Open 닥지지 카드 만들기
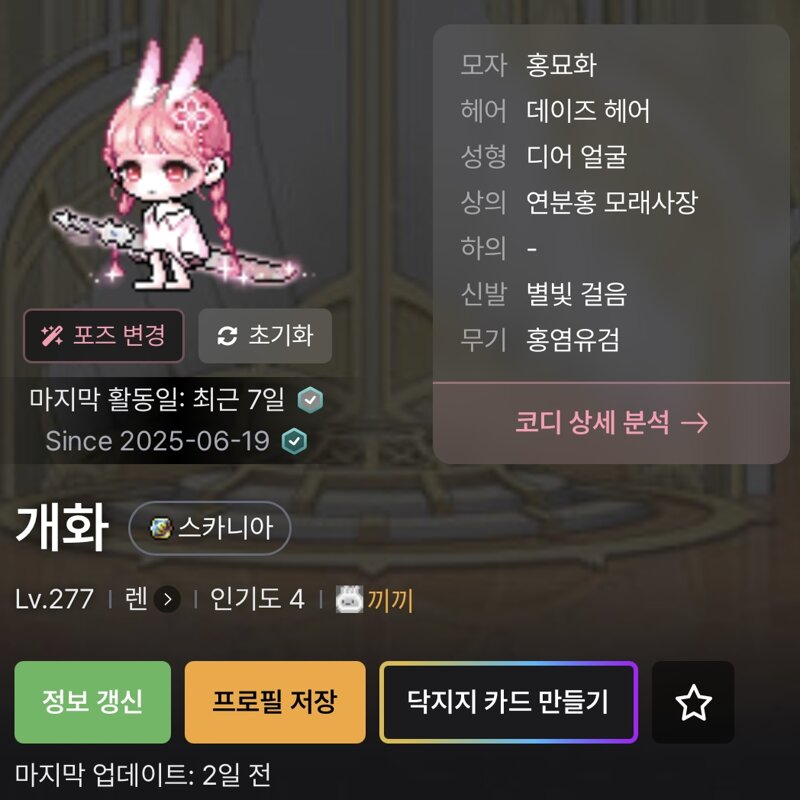The width and height of the screenshot is (800, 800). 509,702
